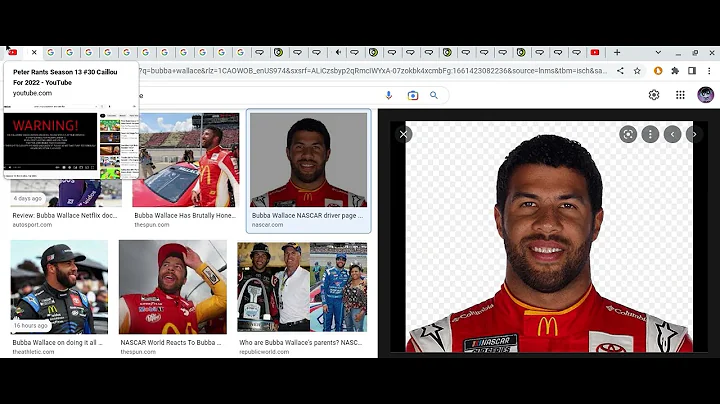The image size is (720, 404).
Task: Activate the first YouTube tab icon
Action: [x=13, y=52]
